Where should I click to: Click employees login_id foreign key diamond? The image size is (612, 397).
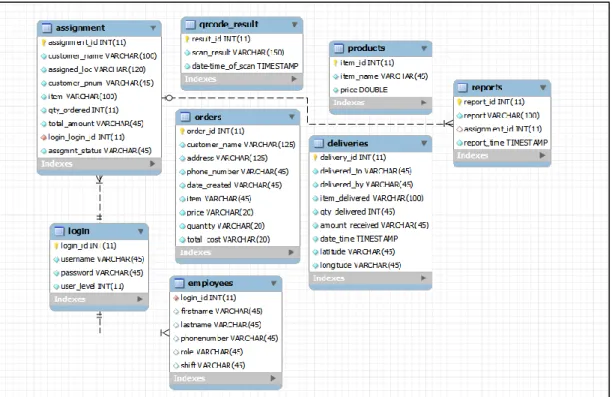(x=176, y=298)
